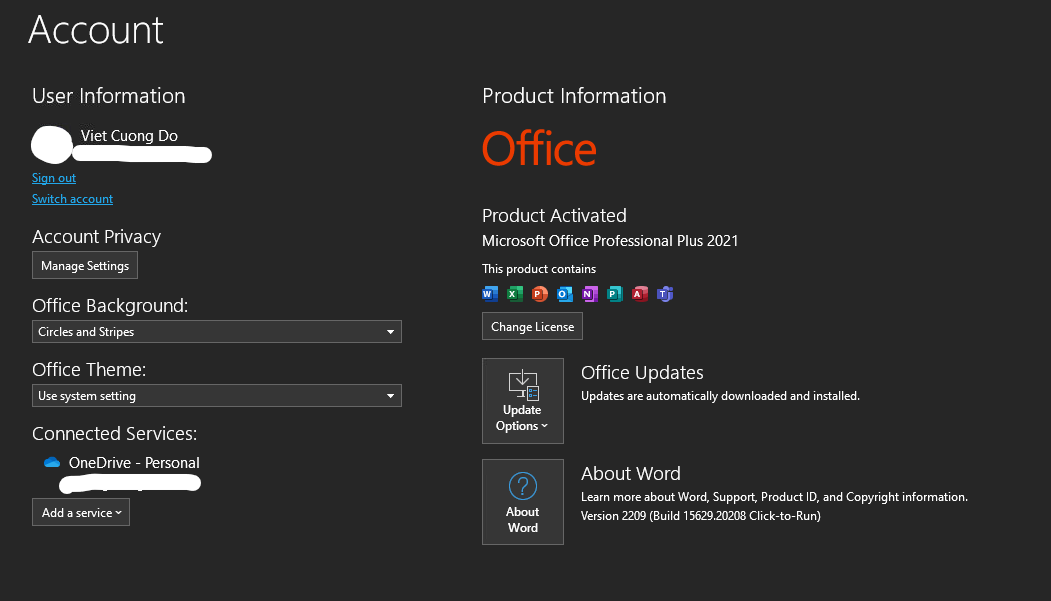Viewport: 1051px width, 601px height.
Task: Click the user profile picture
Action: (52, 145)
